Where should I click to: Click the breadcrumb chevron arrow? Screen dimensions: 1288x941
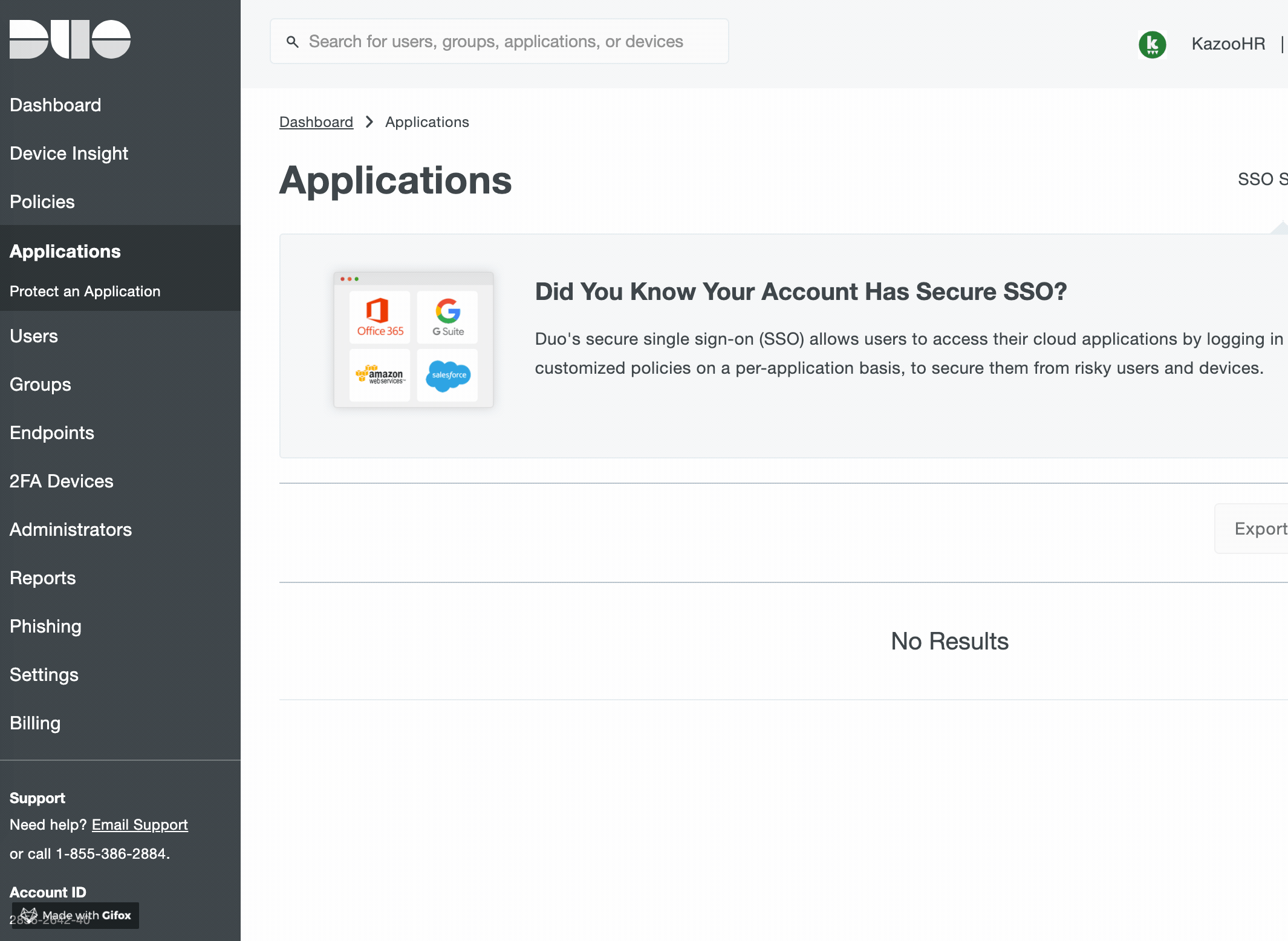pyautogui.click(x=369, y=122)
